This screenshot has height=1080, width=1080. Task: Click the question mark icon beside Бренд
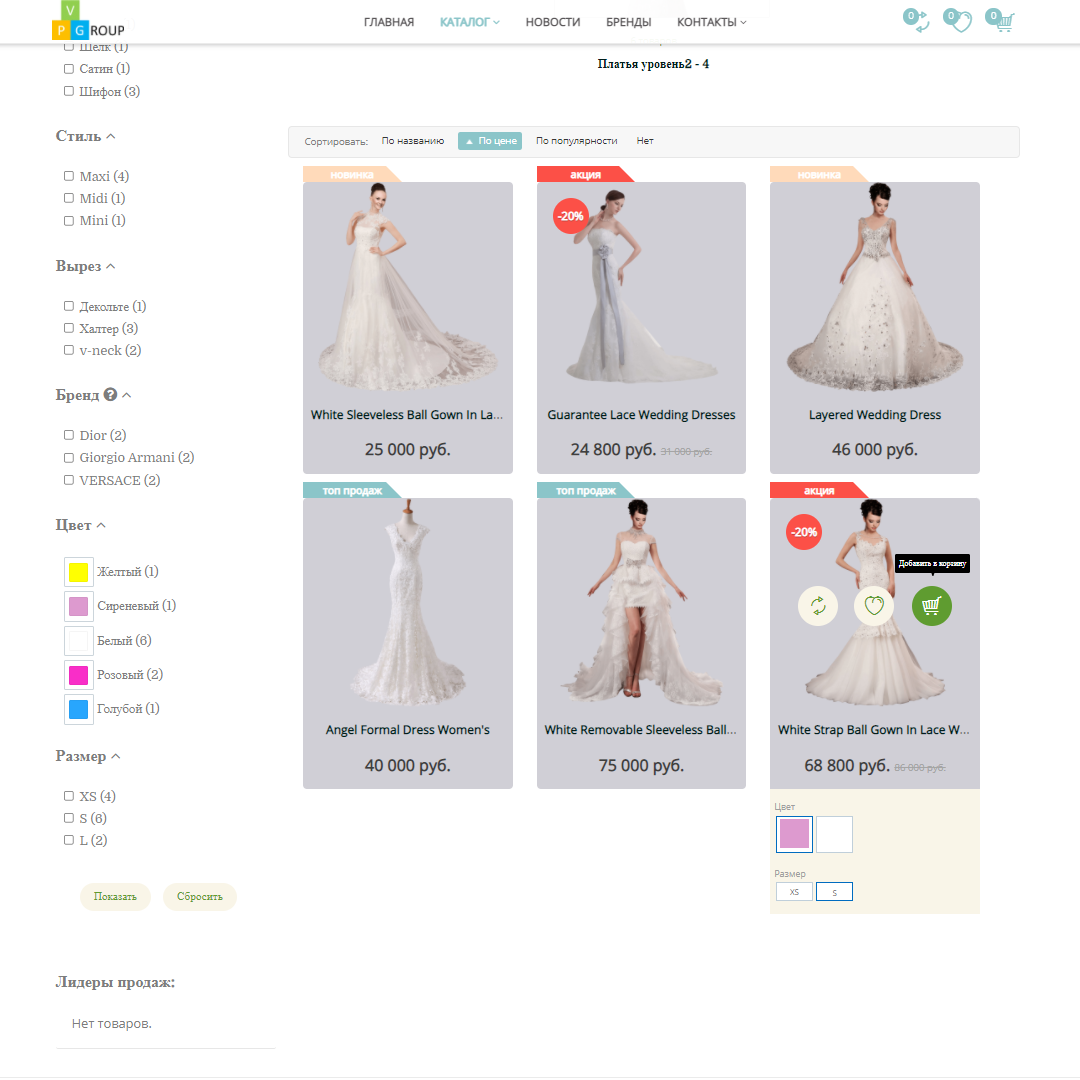pyautogui.click(x=110, y=395)
